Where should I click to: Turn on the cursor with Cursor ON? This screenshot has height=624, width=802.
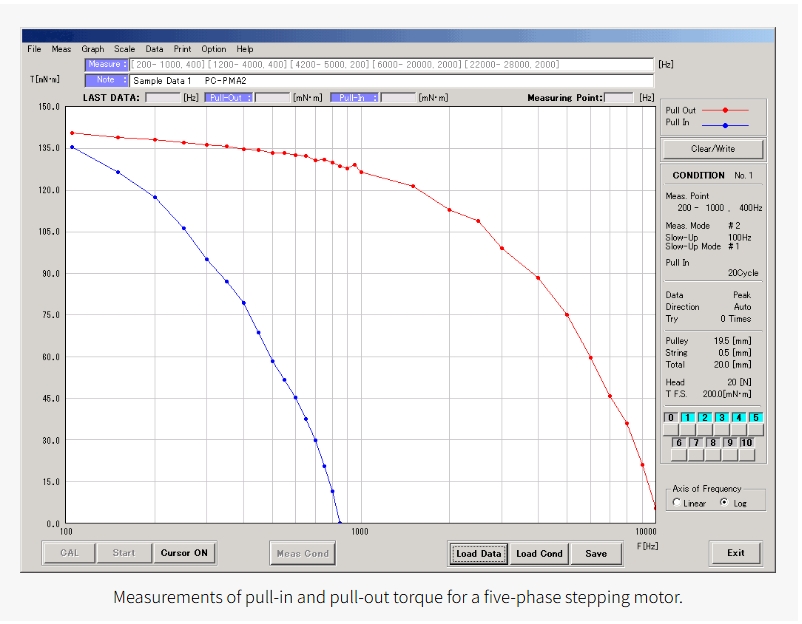pyautogui.click(x=184, y=553)
